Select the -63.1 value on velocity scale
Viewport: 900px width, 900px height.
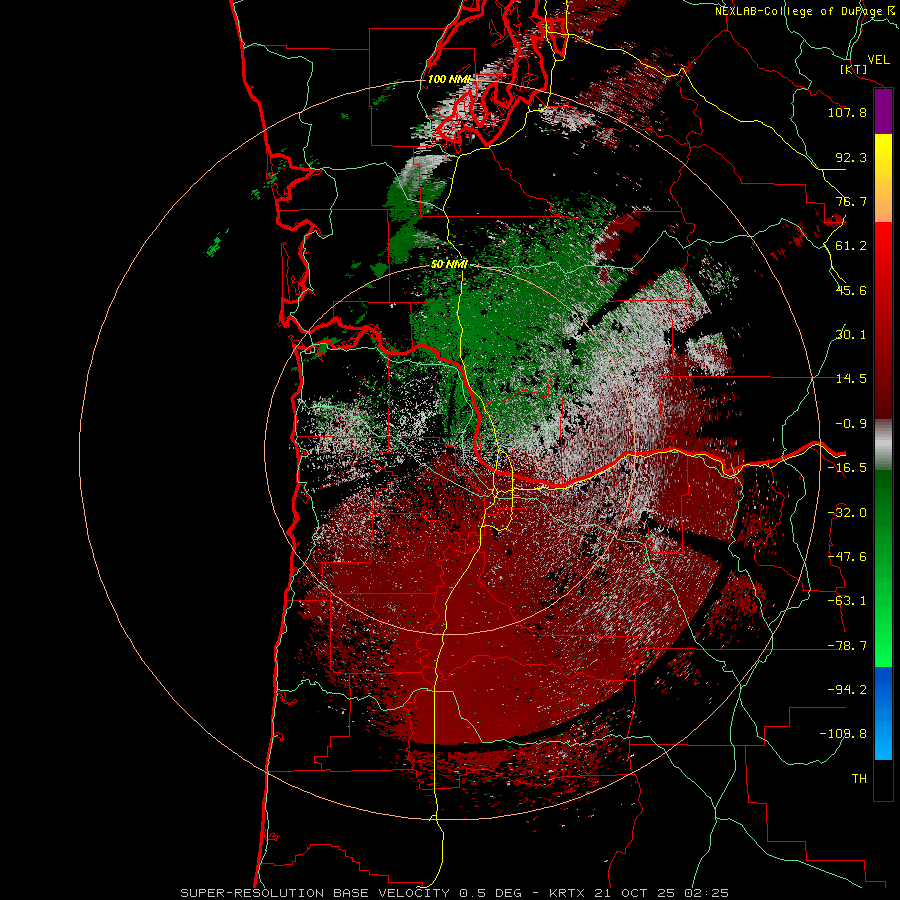(x=847, y=601)
